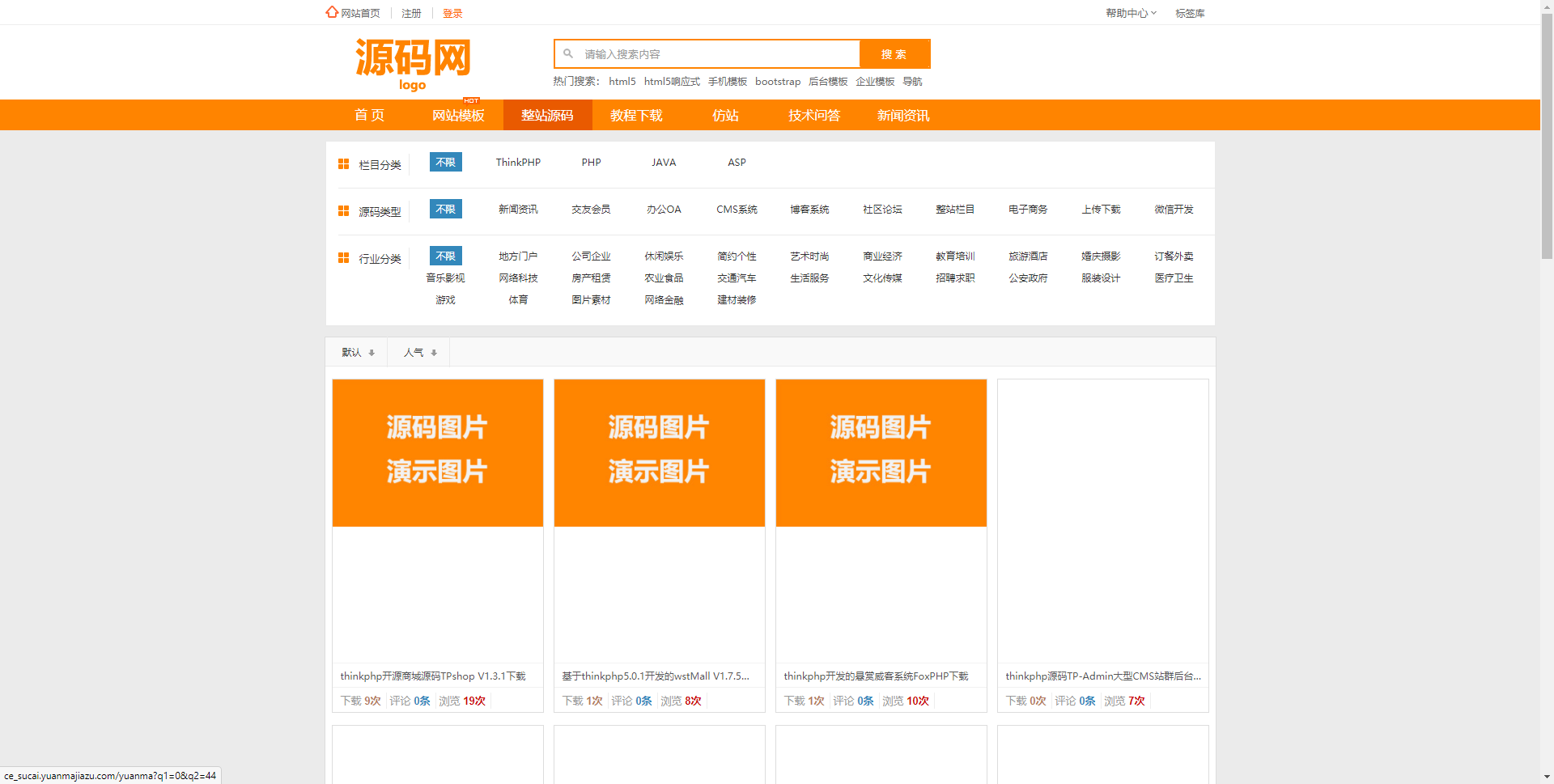Open thinkphp源码TP-Admin大型CMS title link
Viewport: 1554px width, 784px height.
click(x=1103, y=676)
